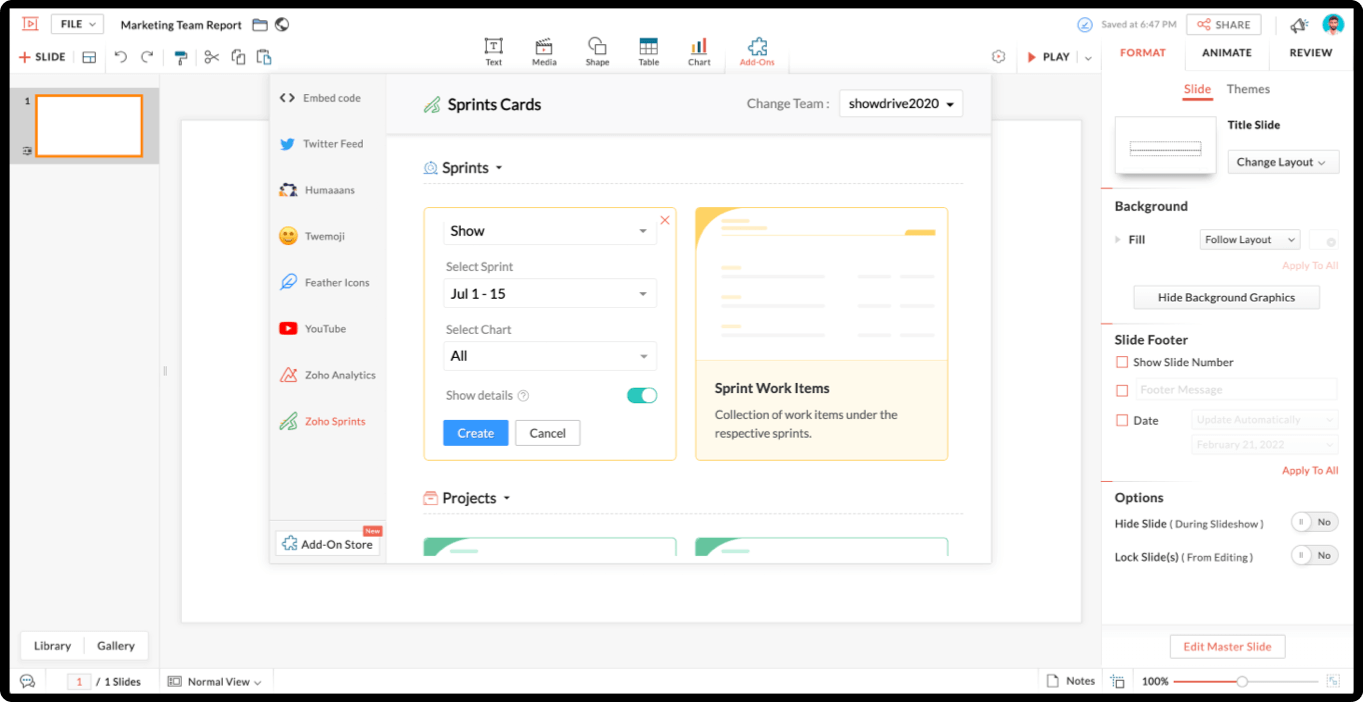Click the Zoho Show app logo icon
Screen dimensions: 1363x702
tap(30, 24)
